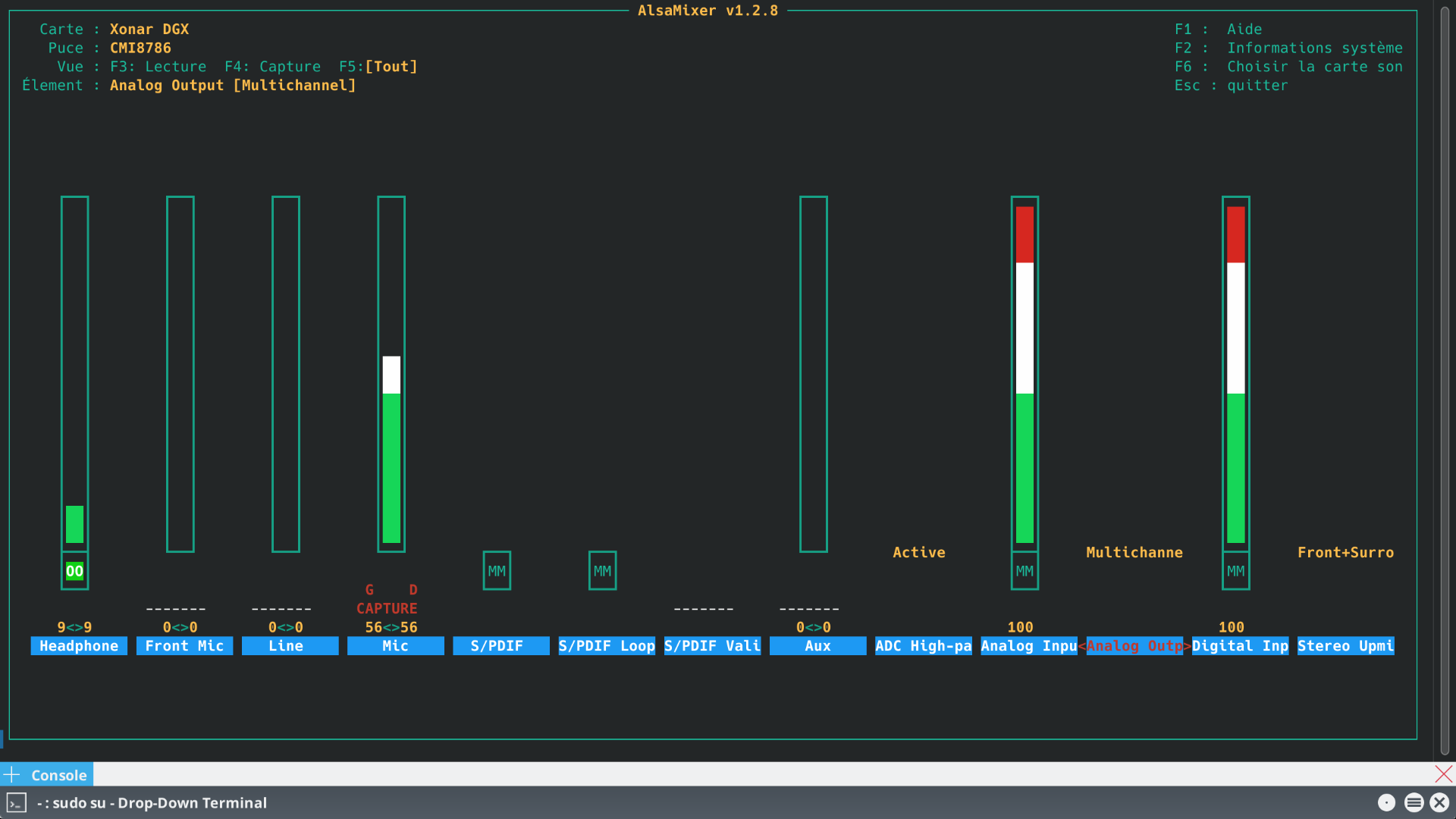The image size is (1456, 819).
Task: Click the terminal vertical scrollbar
Action: point(1445,379)
